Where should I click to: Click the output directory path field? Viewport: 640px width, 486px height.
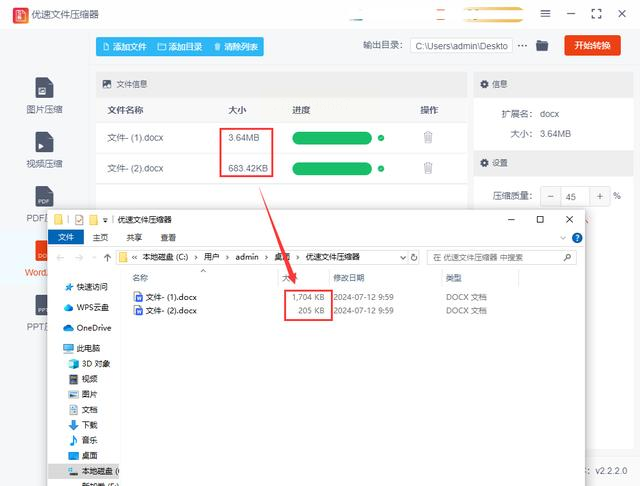tap(461, 46)
